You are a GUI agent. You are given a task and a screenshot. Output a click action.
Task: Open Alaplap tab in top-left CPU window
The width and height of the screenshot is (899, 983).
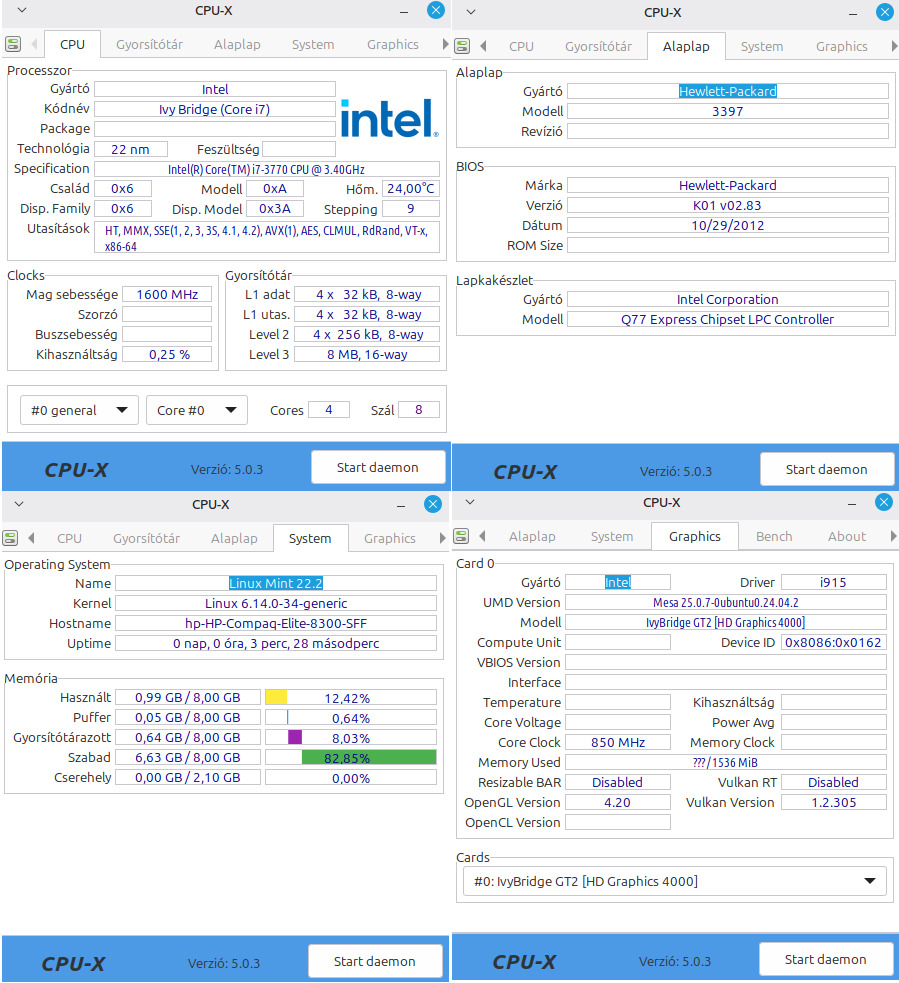coord(237,45)
